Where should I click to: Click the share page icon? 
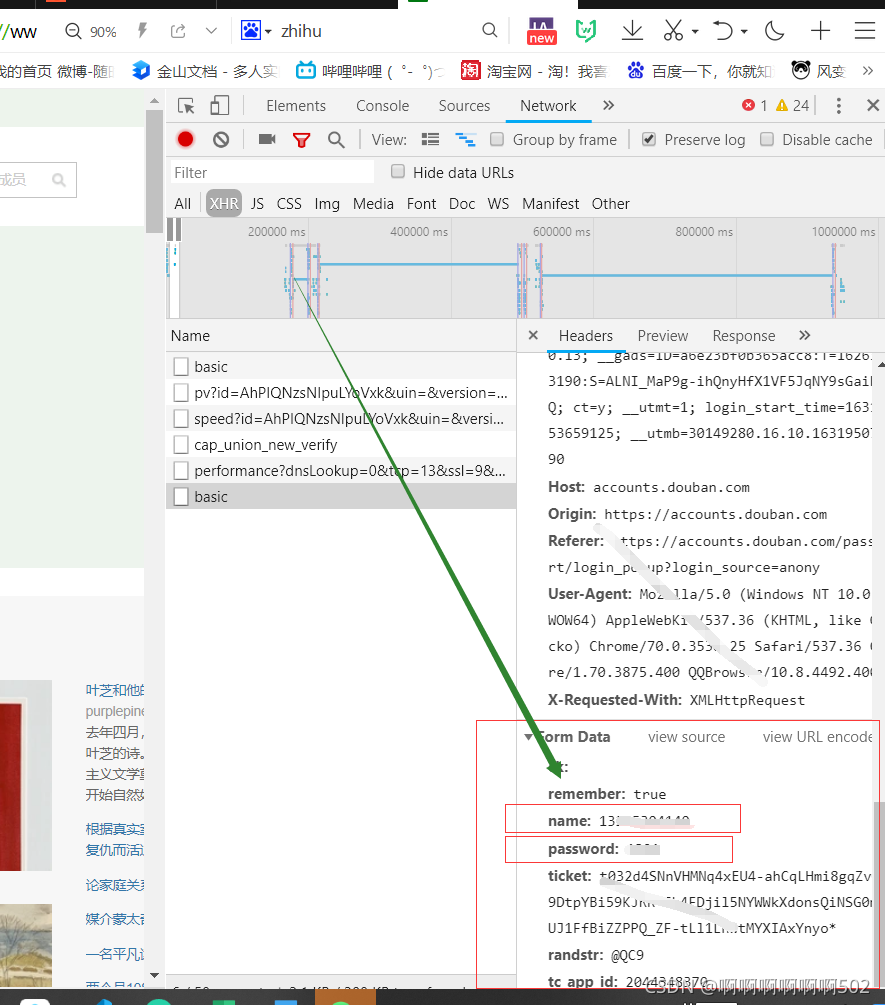click(178, 31)
